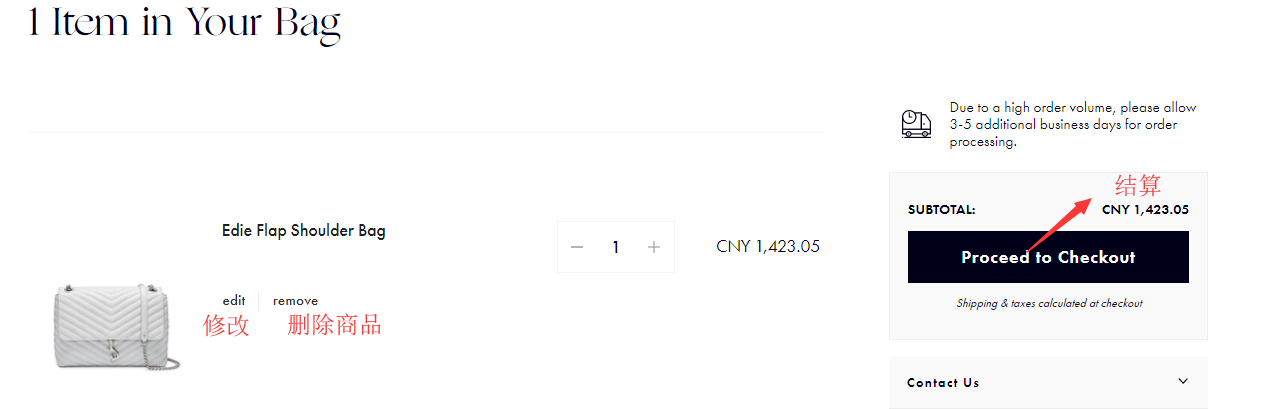Image resolution: width=1278 pixels, height=409 pixels.
Task: Decrease quantity with the minus icon
Action: [x=577, y=247]
